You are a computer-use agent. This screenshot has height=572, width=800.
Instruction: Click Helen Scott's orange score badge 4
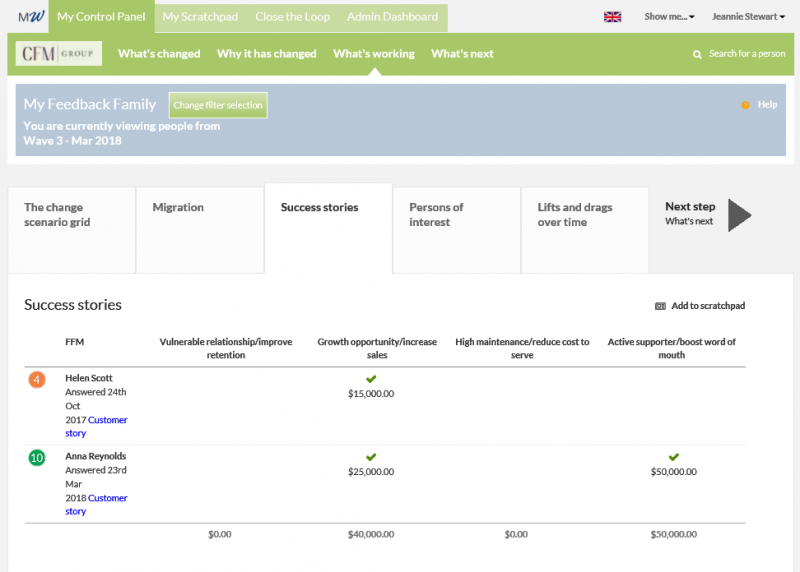pos(37,380)
